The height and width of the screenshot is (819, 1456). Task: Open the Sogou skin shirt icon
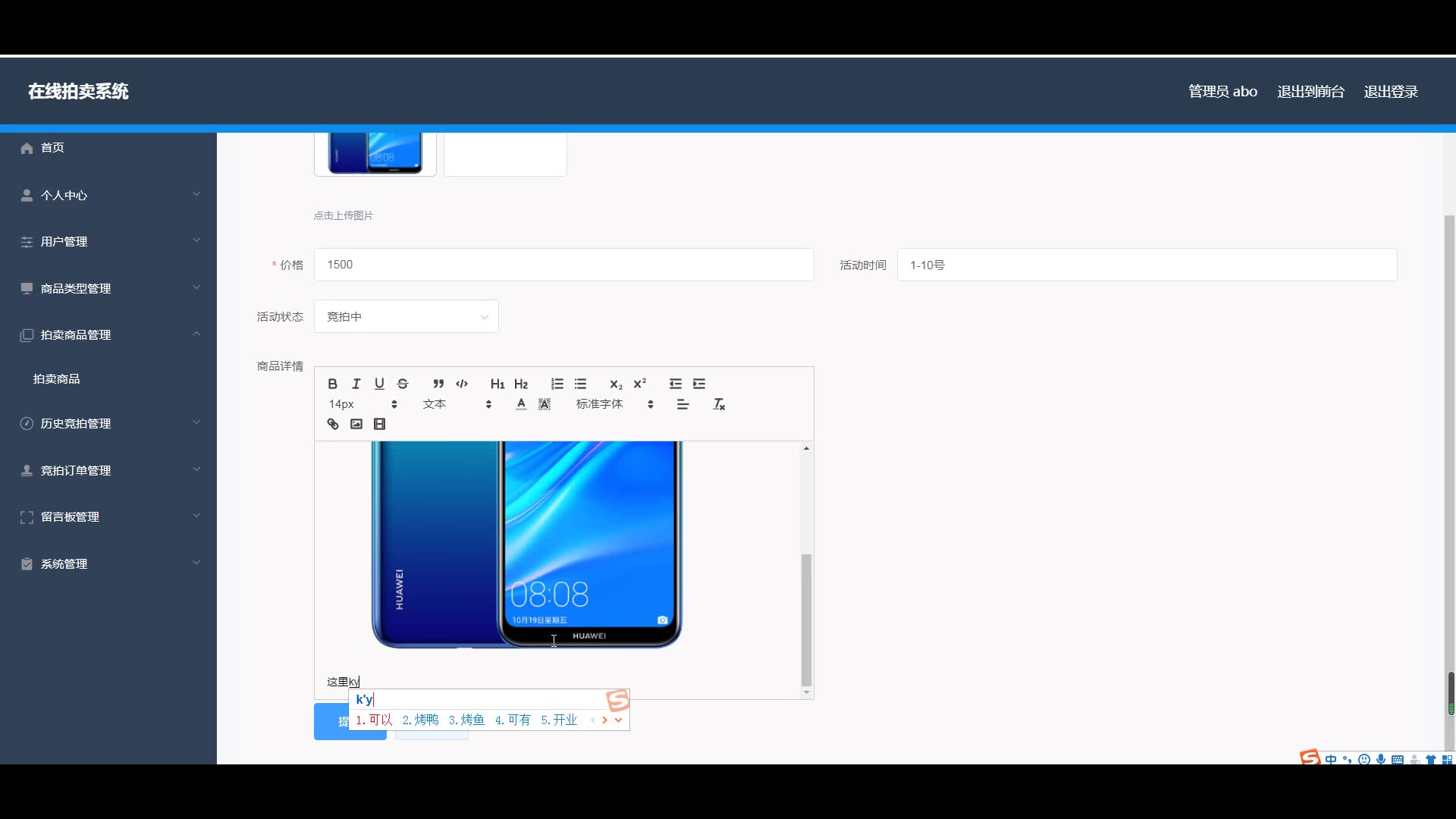(x=1431, y=759)
